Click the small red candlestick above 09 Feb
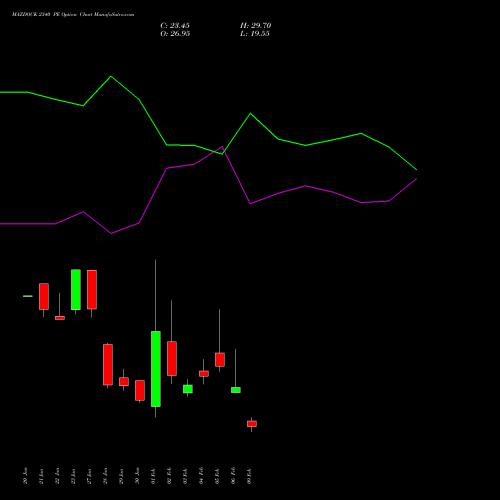Image resolution: width=500 pixels, height=500 pixels. pyautogui.click(x=252, y=424)
